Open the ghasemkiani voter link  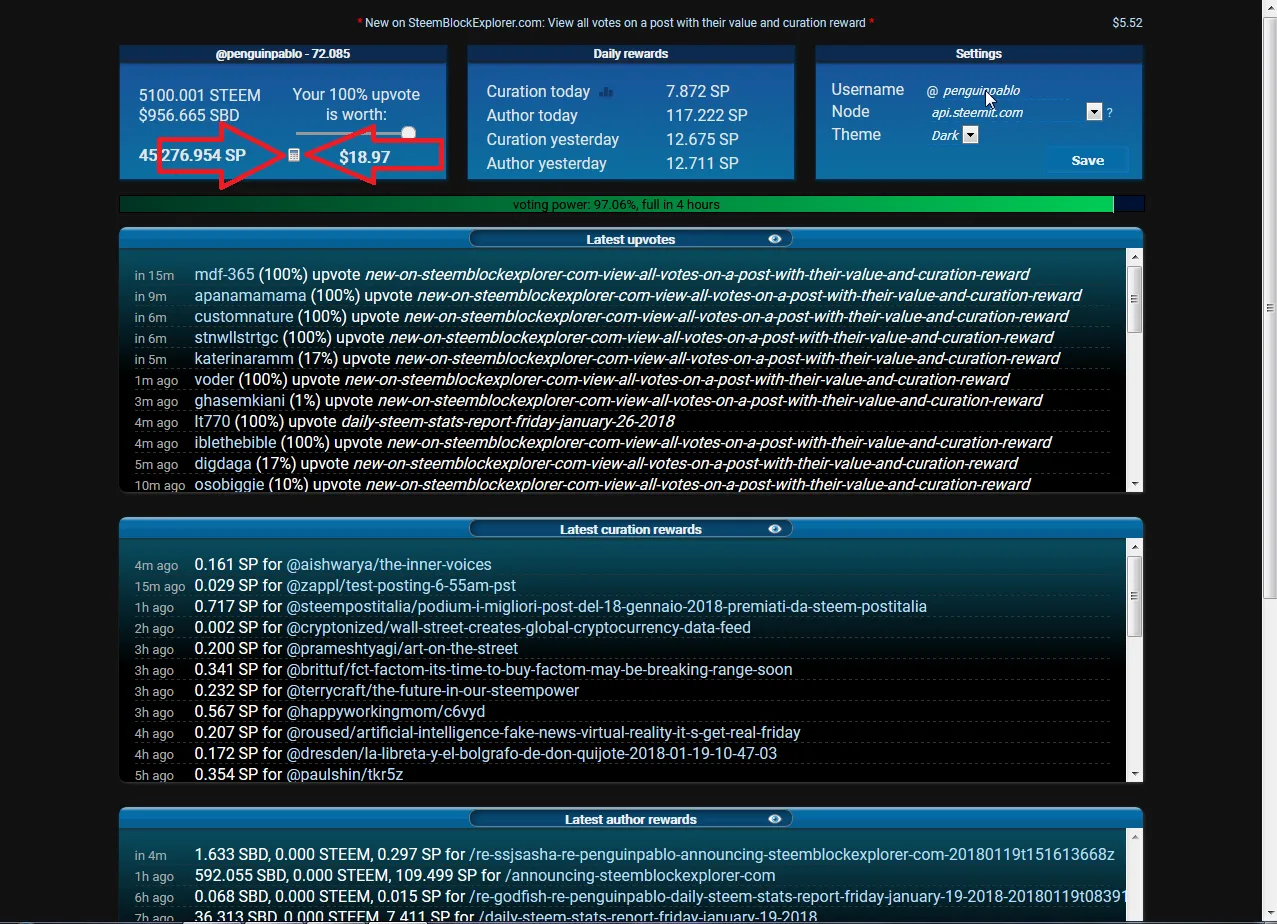click(240, 400)
